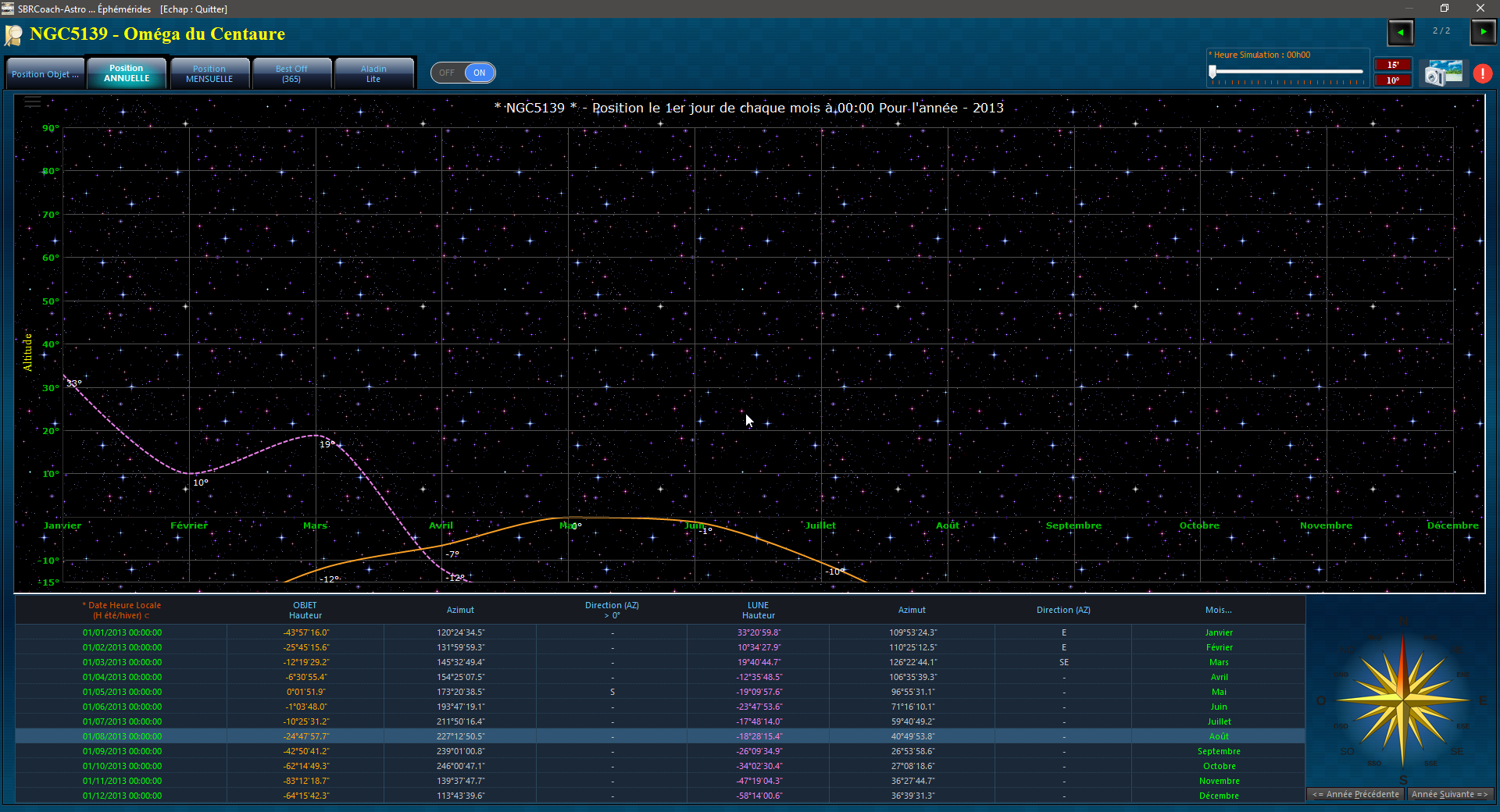Click object height value 0°01'51.9"
The width and height of the screenshot is (1500, 812).
pyautogui.click(x=306, y=692)
